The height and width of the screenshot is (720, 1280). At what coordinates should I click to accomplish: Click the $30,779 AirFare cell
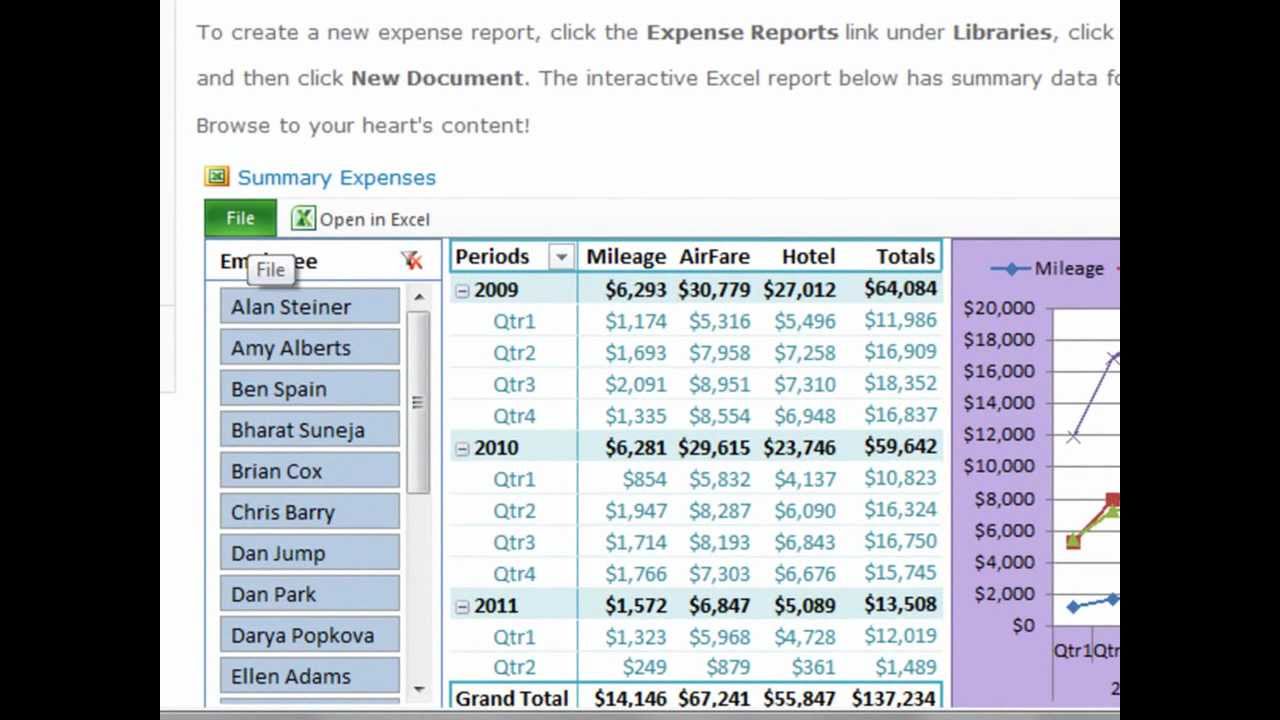tap(714, 289)
